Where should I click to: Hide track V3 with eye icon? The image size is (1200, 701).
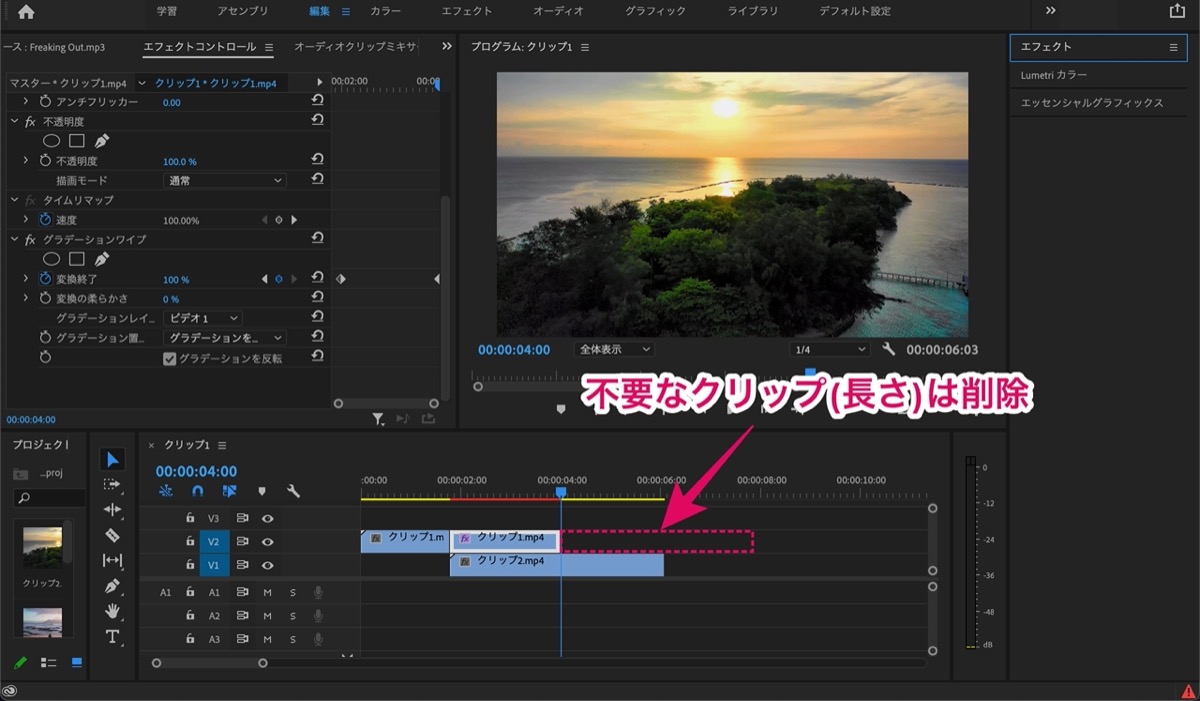pos(268,518)
